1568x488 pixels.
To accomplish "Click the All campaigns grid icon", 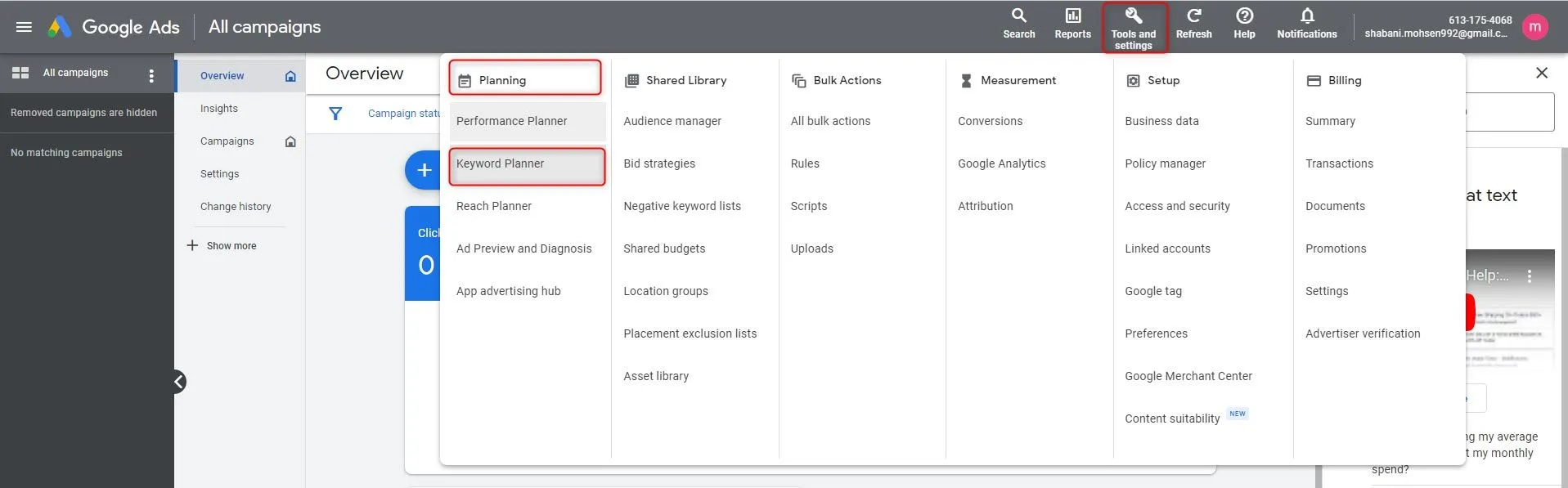I will (20, 73).
